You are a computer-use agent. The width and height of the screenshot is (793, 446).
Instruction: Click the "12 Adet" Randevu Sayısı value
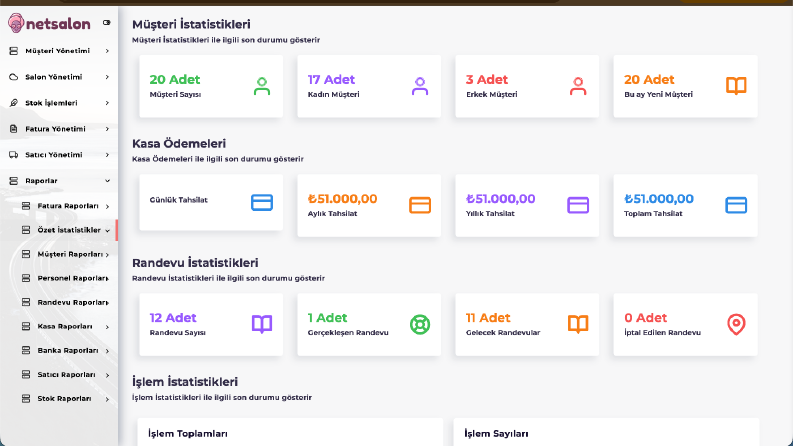pos(172,318)
